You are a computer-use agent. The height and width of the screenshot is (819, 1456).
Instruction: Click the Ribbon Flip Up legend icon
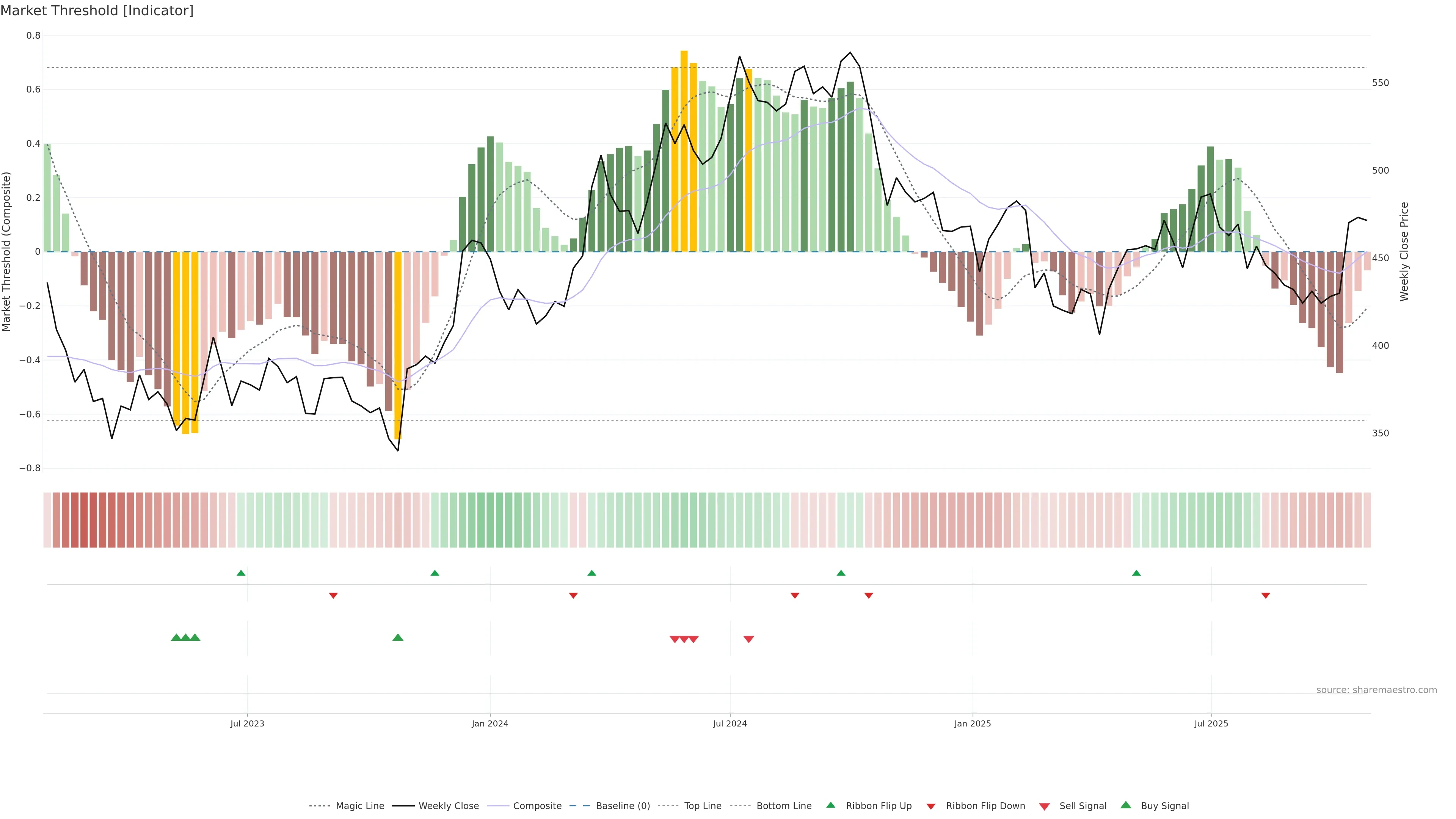(830, 805)
